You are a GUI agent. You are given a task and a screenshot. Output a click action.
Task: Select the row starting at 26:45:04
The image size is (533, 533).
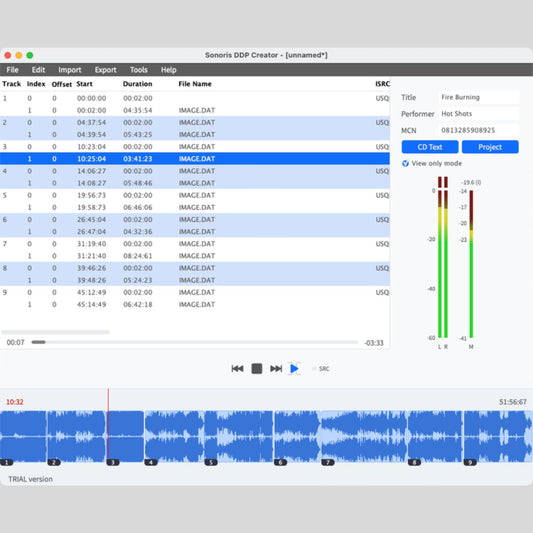(195, 220)
